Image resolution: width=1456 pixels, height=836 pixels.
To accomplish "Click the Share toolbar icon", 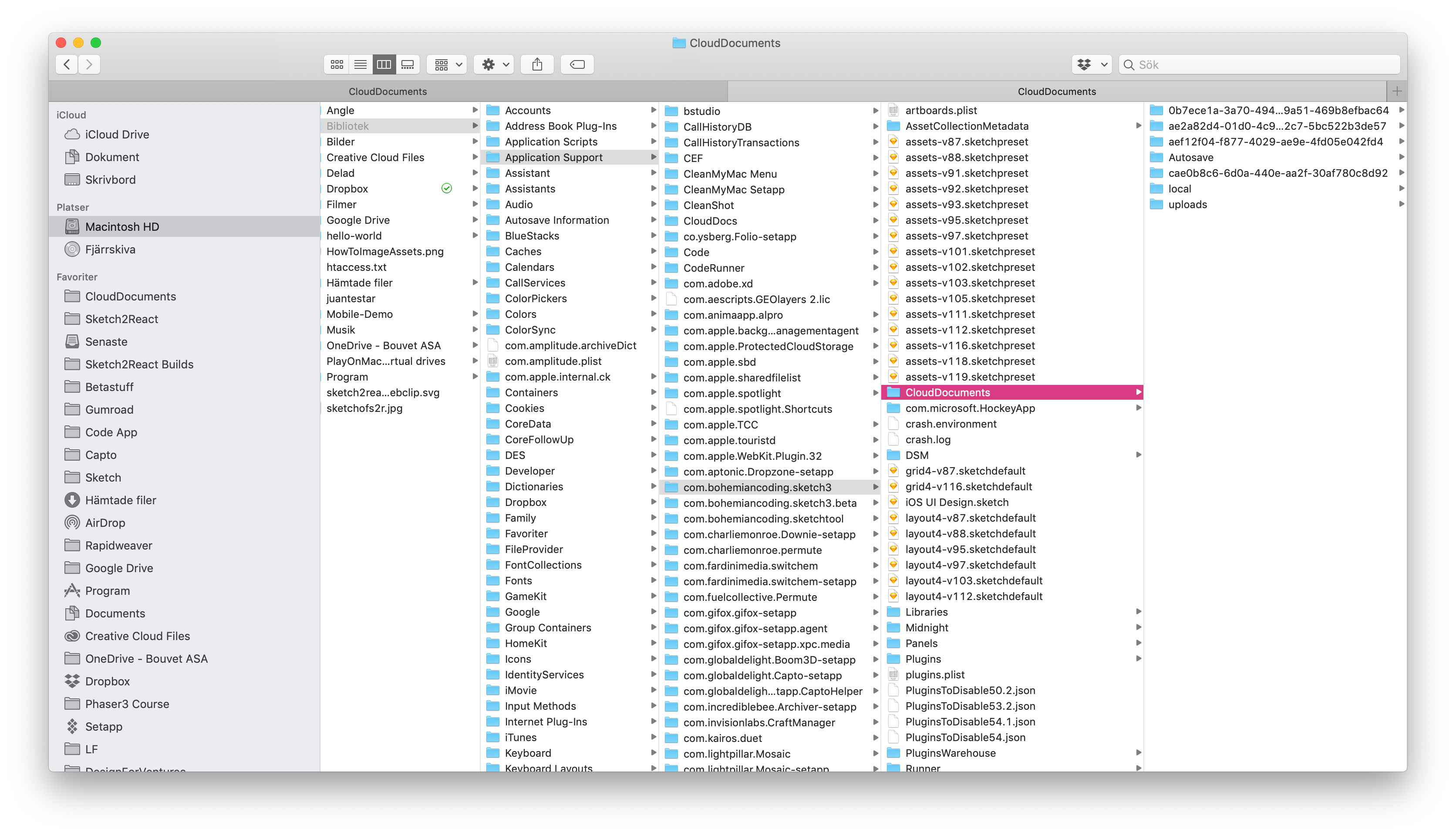I will click(x=537, y=64).
